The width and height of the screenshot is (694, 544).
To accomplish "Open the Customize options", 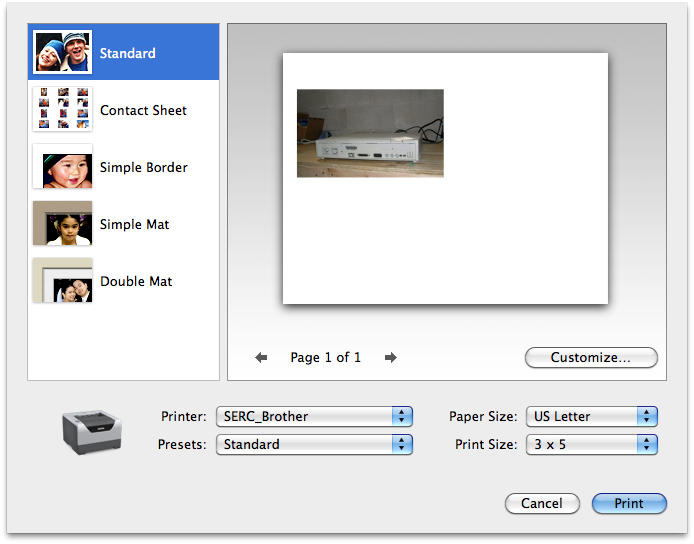I will click(x=591, y=357).
